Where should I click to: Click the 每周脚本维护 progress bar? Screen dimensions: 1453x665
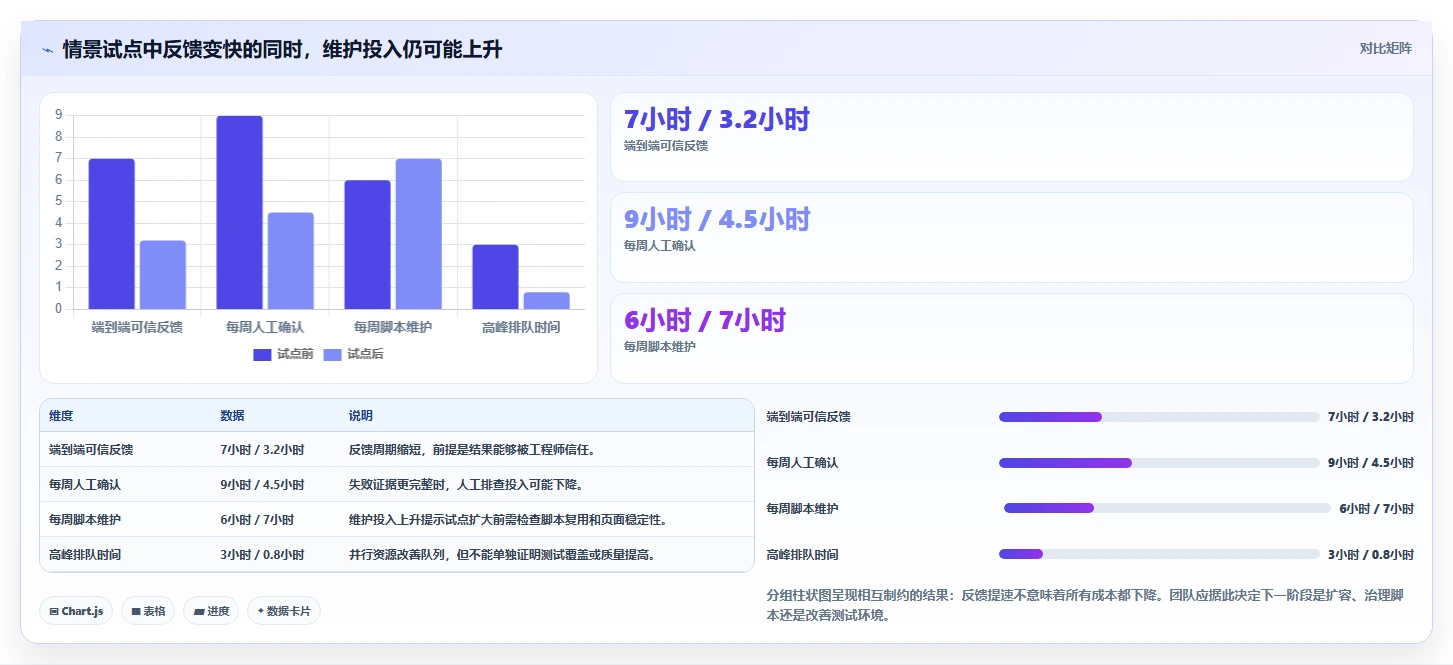1167,508
